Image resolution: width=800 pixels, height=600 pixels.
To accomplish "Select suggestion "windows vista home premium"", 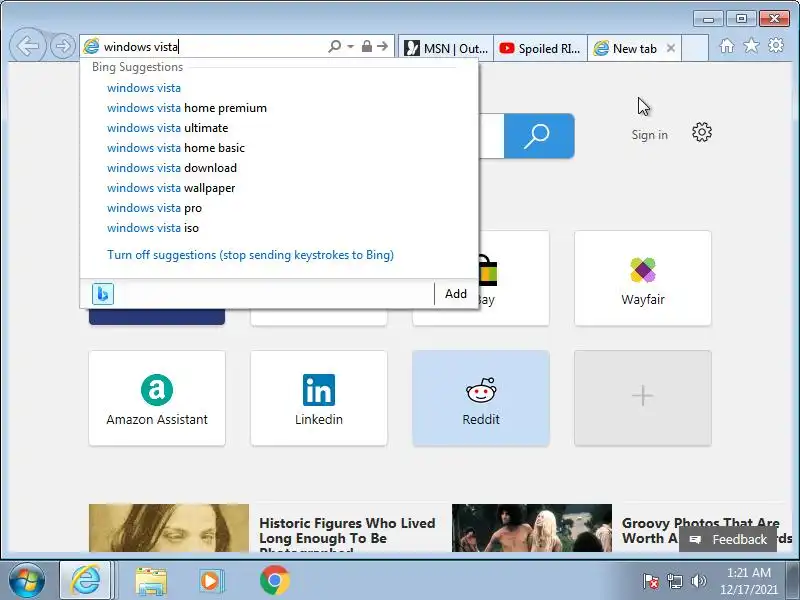I will pos(187,108).
